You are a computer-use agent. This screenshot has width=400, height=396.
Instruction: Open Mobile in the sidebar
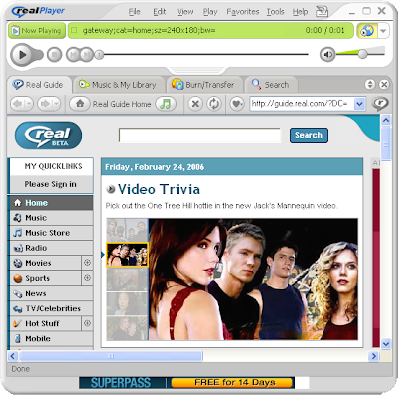coord(51,339)
